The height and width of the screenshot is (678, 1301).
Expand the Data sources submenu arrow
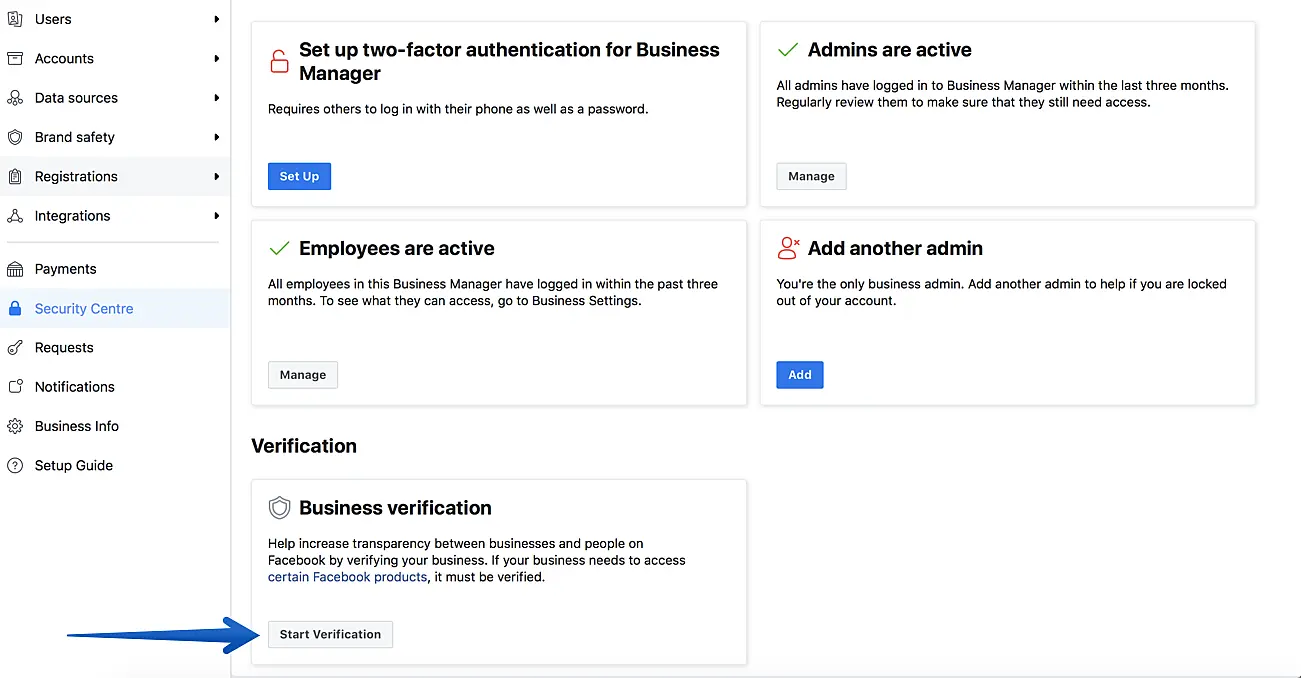(216, 98)
